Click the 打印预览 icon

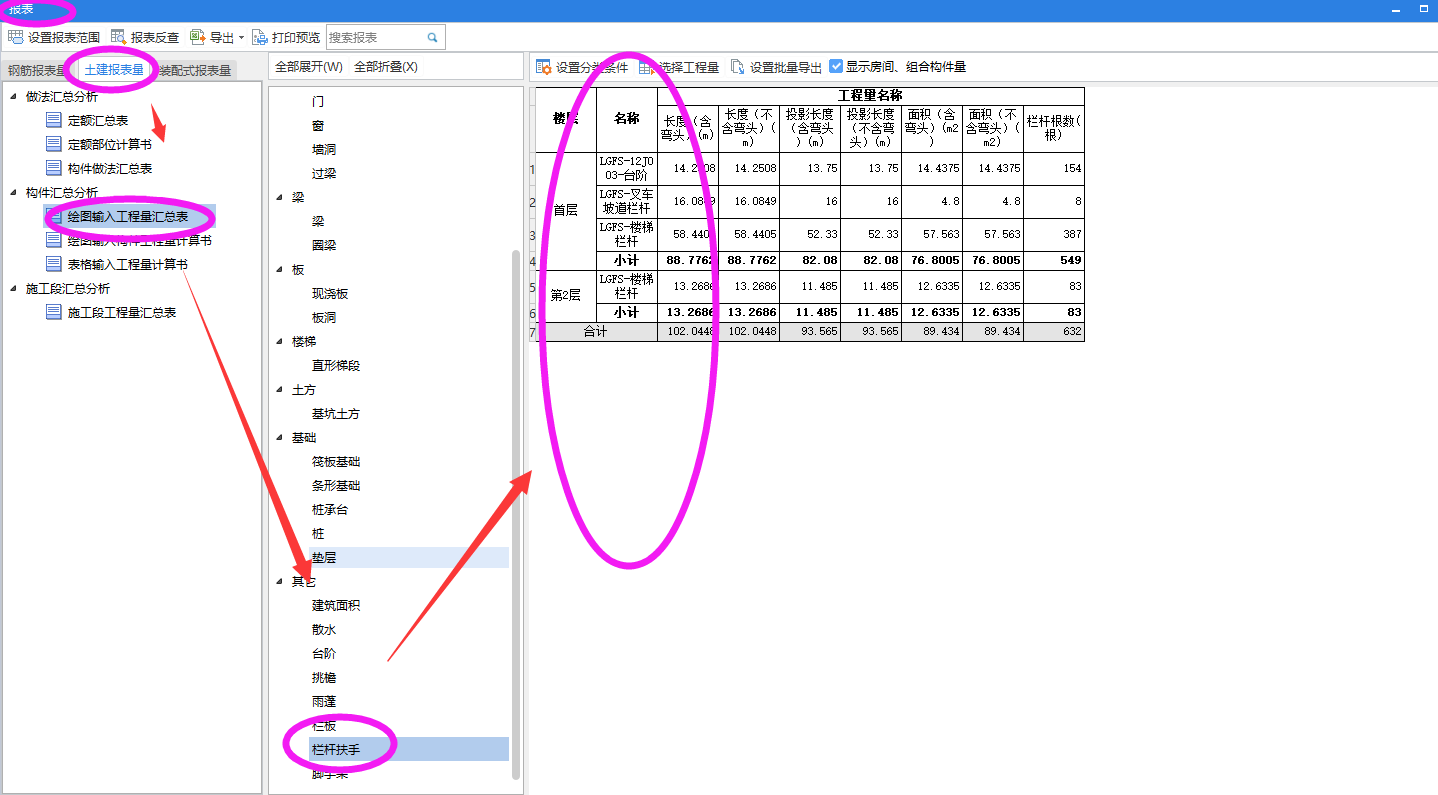259,37
